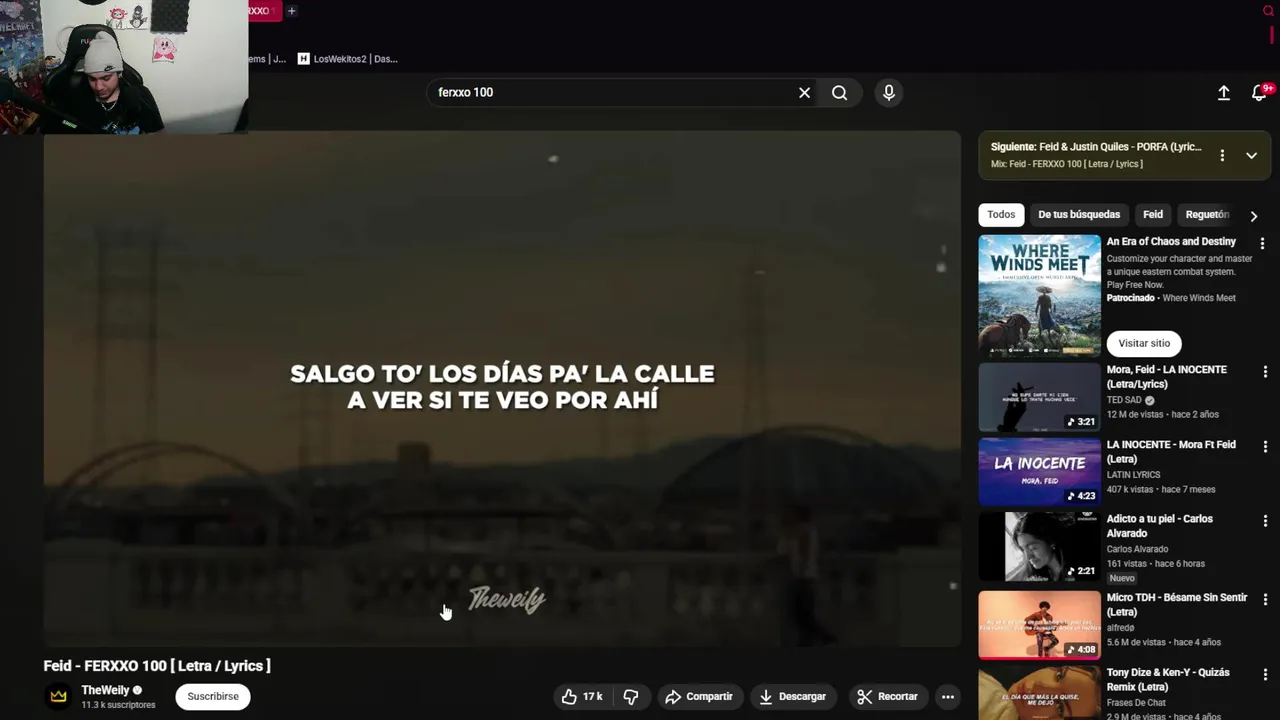Open Tony Dize Quizás Remix title
Screen dimensions: 1280x720
coord(1168,679)
